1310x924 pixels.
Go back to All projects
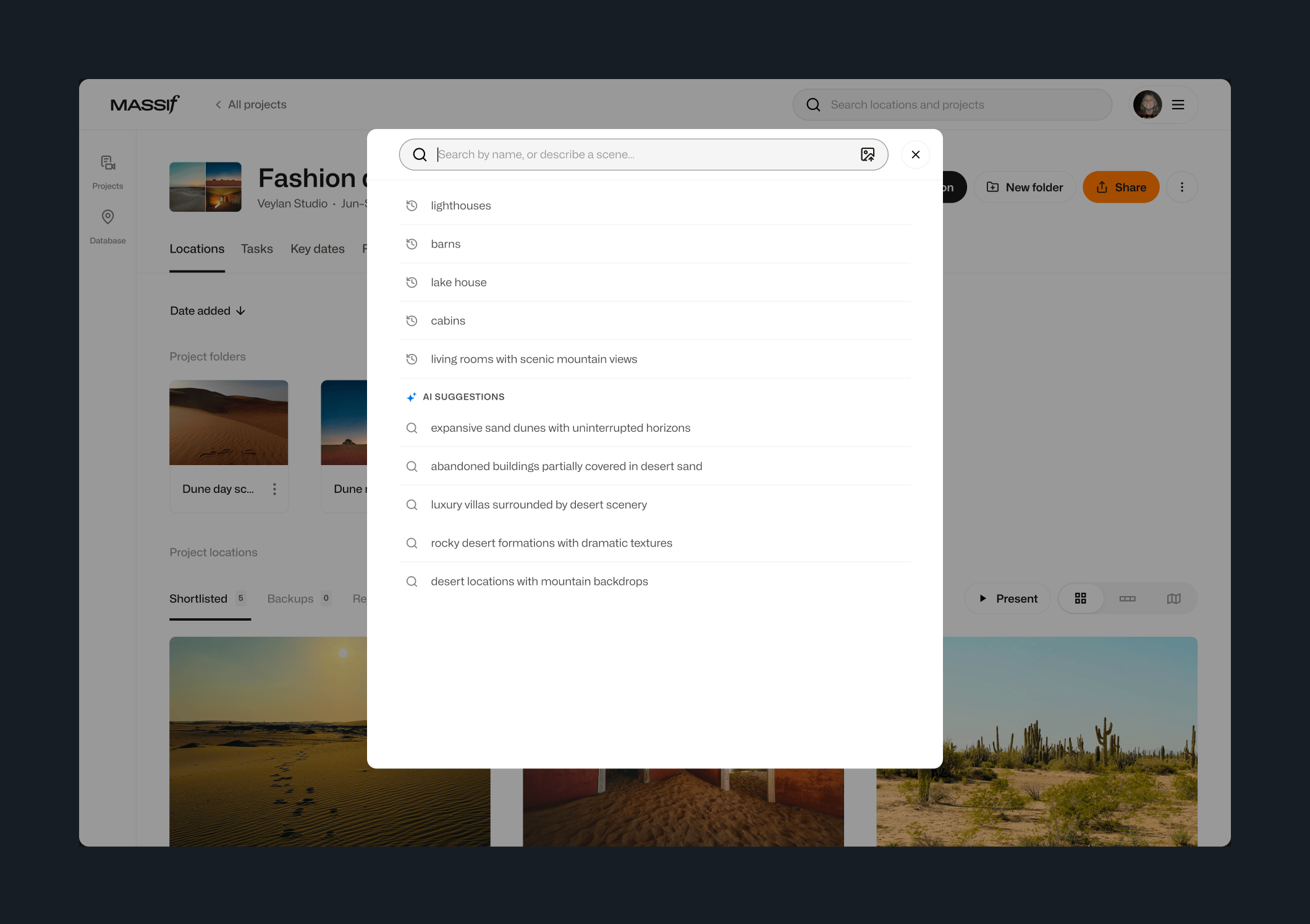251,104
